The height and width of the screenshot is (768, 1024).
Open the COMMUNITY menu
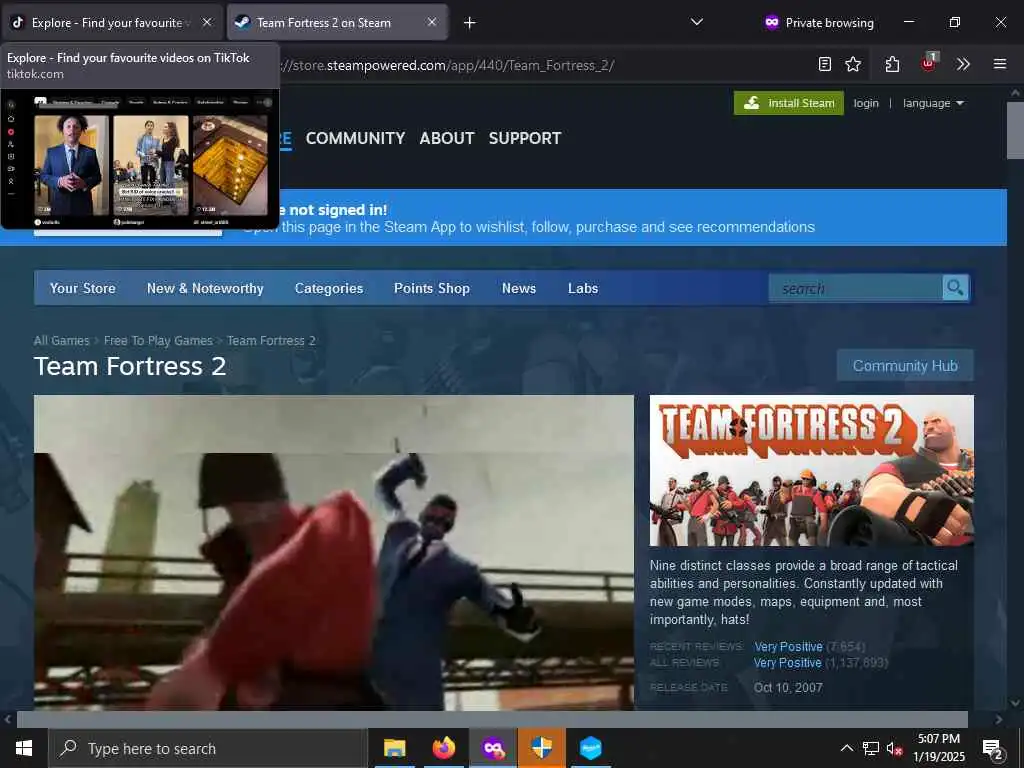(355, 138)
